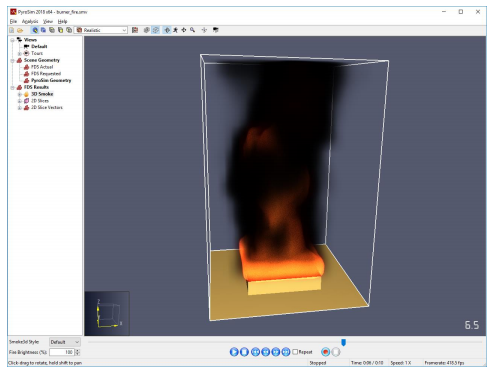The width and height of the screenshot is (489, 374).
Task: Click the orbit rotate view tool
Action: (167, 30)
